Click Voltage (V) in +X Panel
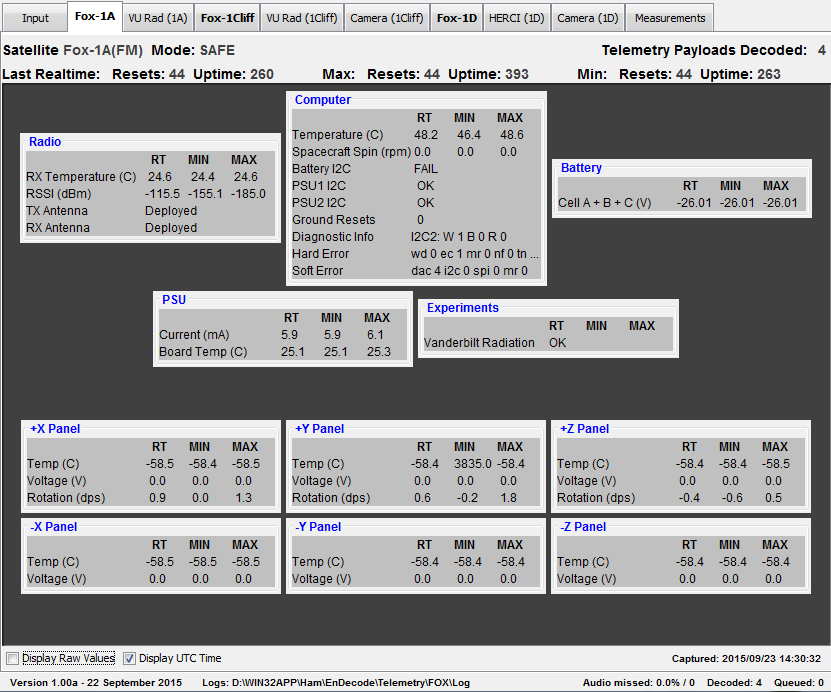Screen dimensions: 831x692 pyautogui.click(x=56, y=481)
